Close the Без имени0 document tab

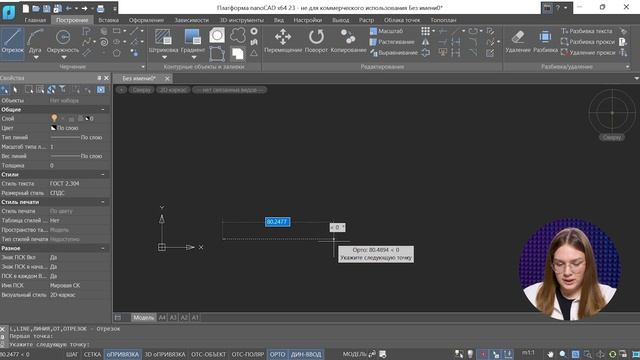[167, 78]
